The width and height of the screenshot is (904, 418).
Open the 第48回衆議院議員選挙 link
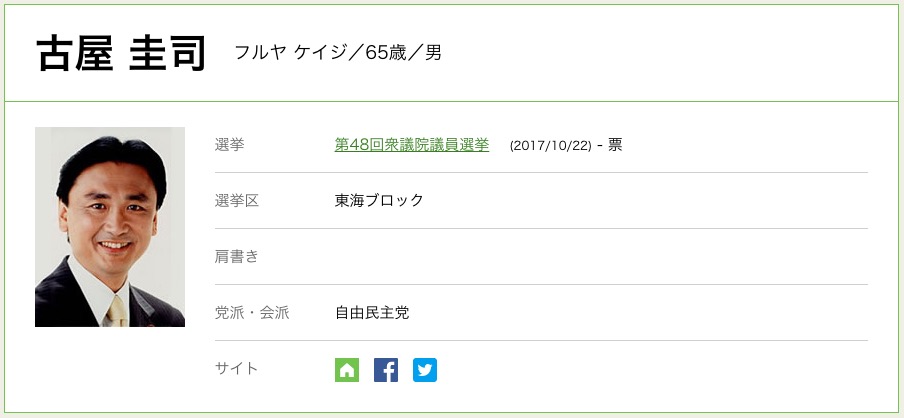(x=412, y=145)
